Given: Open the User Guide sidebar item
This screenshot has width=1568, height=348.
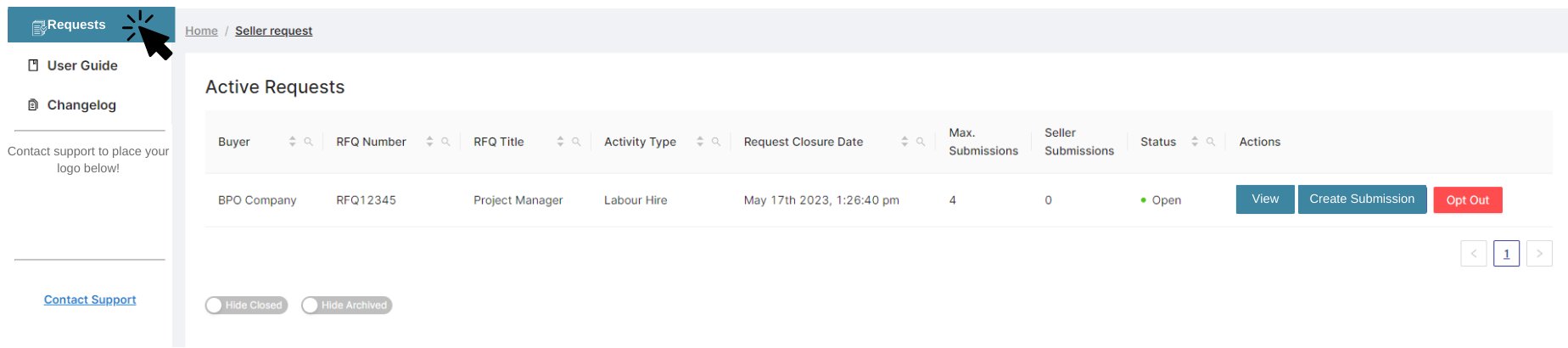Looking at the screenshot, I should [81, 65].
